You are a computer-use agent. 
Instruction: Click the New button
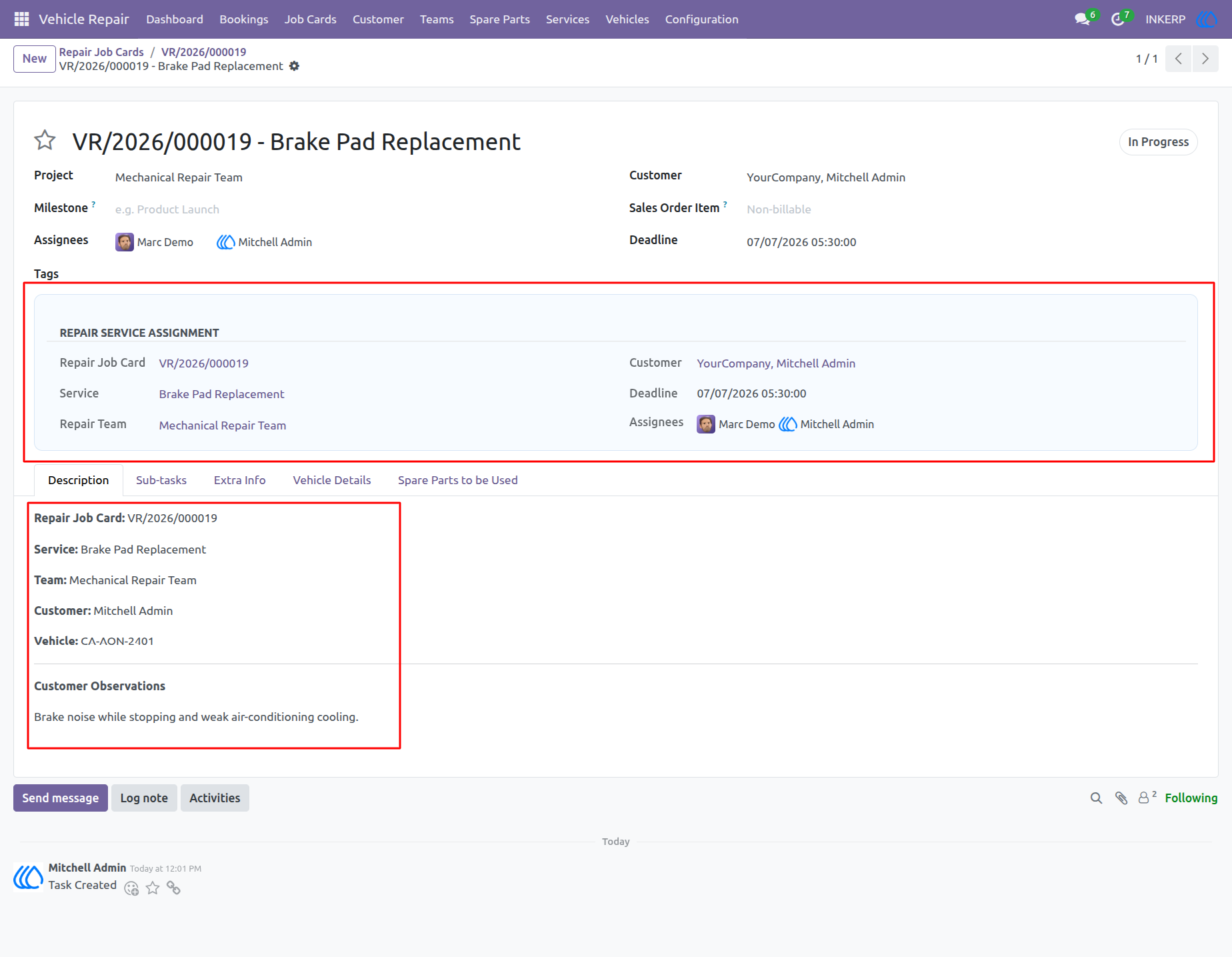(x=35, y=59)
